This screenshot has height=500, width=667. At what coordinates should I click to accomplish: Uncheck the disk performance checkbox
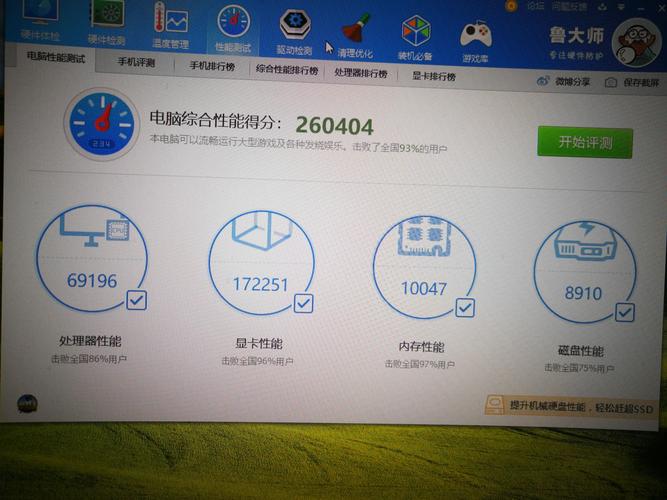point(625,313)
